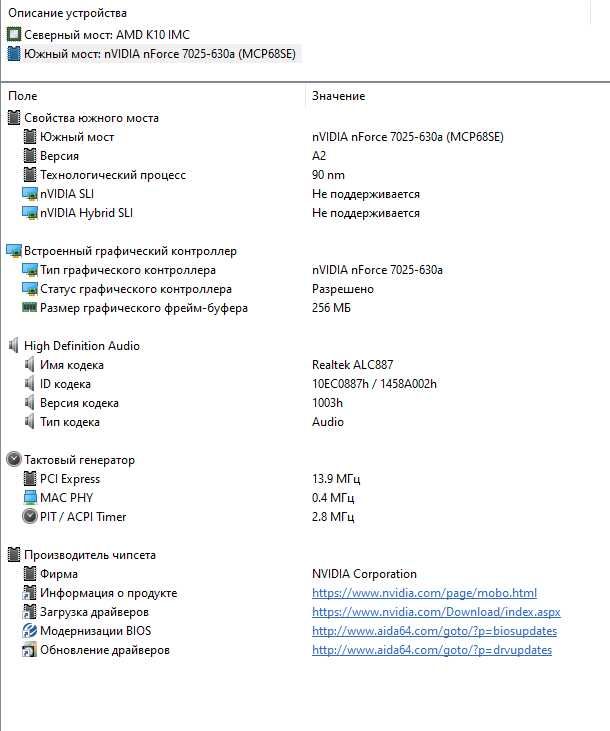
Task: Select the nVIDIA nForce south bridge device icon
Action: [x=14, y=54]
